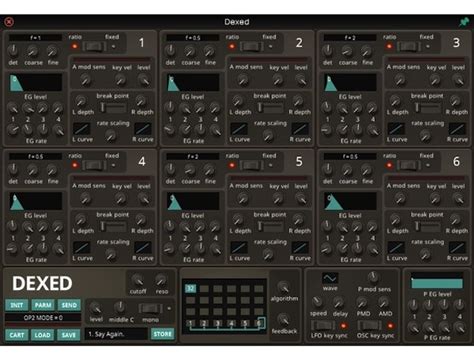Click operator 5 det knob
Screen dimensions: 474x361
click(170, 169)
